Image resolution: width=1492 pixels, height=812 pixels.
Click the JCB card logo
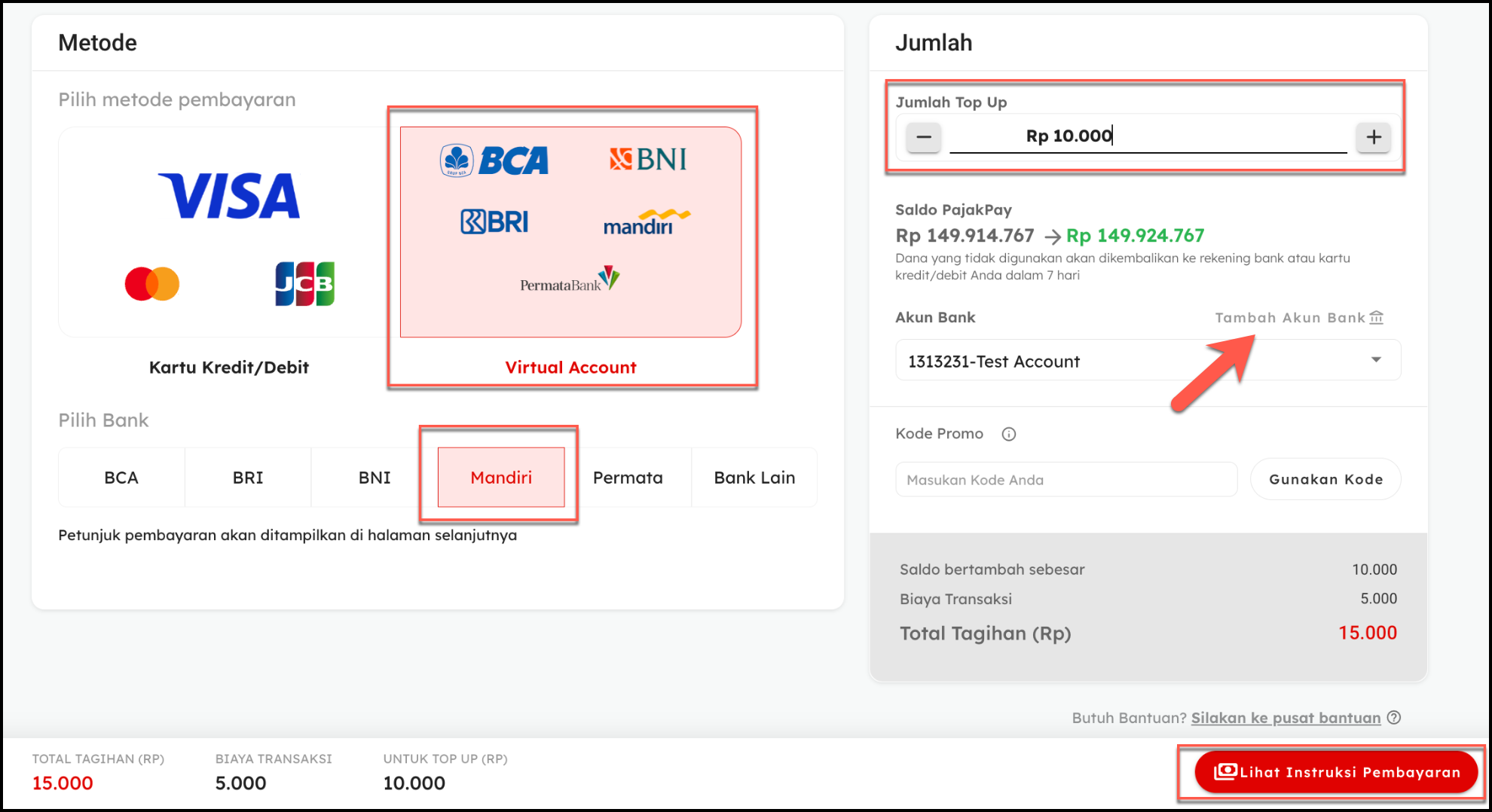pyautogui.click(x=304, y=284)
